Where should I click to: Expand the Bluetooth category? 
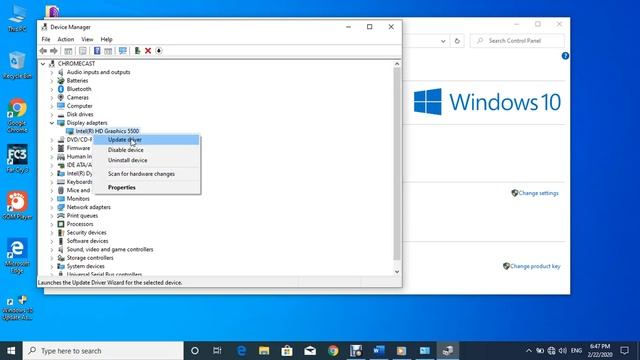click(x=52, y=89)
